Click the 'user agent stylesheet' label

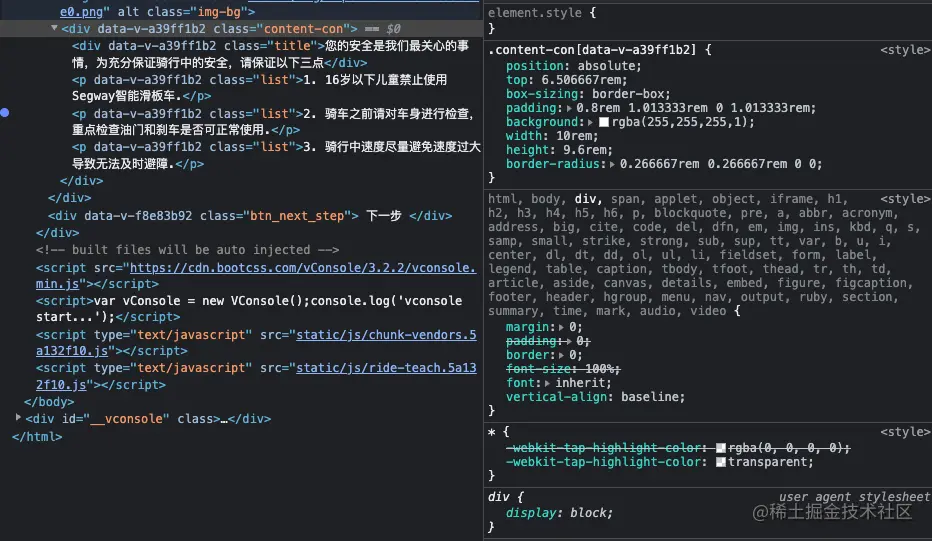(x=854, y=497)
